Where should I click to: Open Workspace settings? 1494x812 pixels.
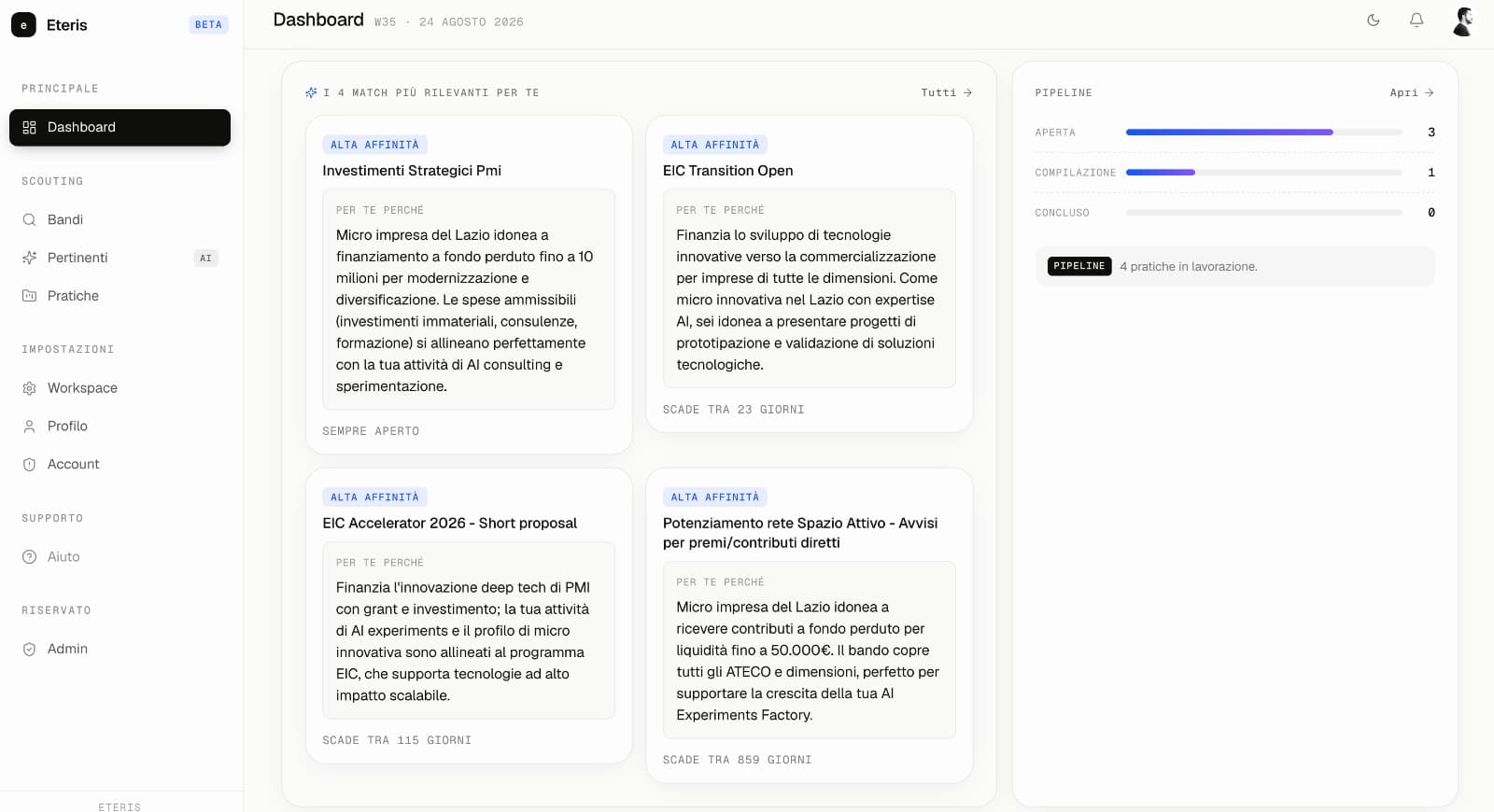click(x=120, y=388)
